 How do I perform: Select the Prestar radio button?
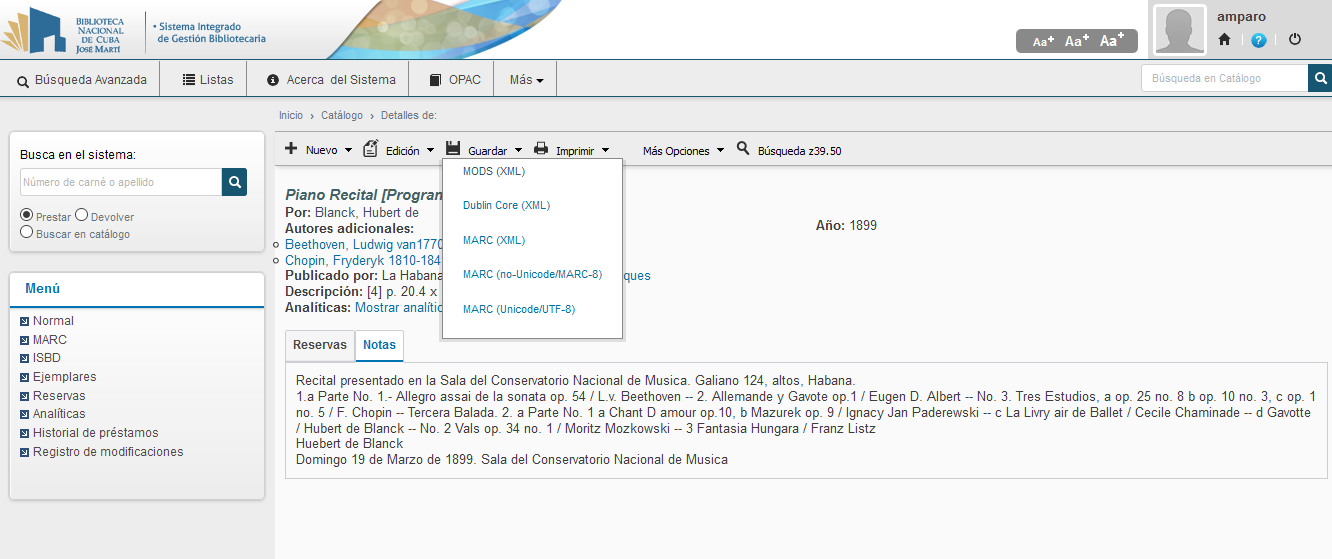click(x=27, y=215)
